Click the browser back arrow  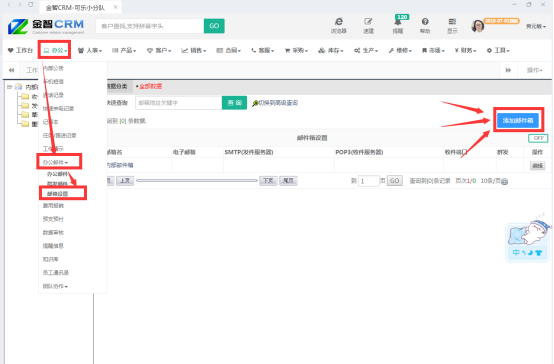click(10, 5)
